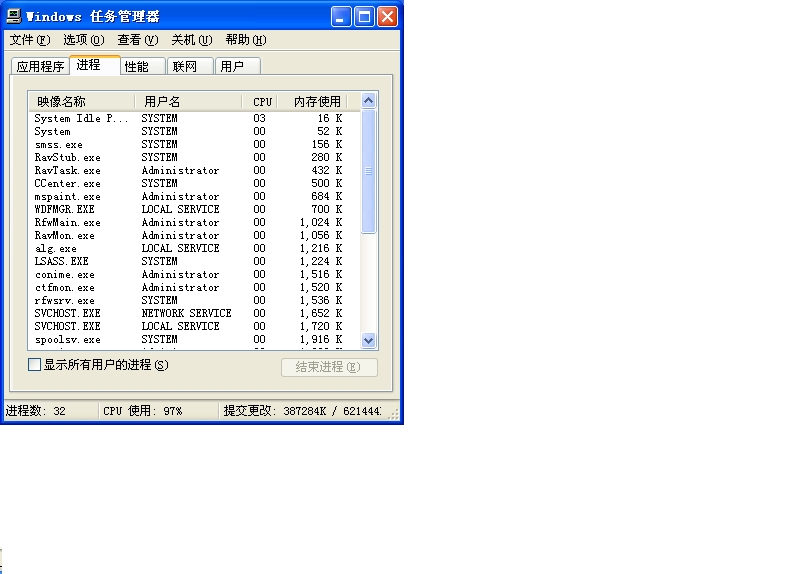
Task: Click the 结束进程(E) button
Action: [x=329, y=367]
